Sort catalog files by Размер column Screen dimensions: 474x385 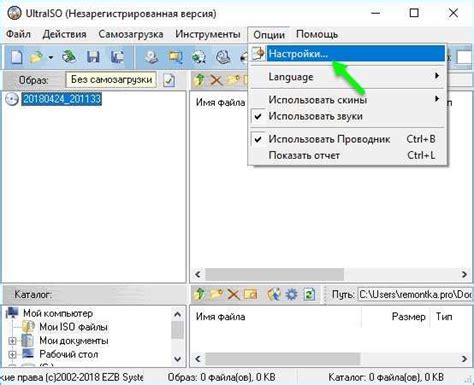click(x=409, y=316)
